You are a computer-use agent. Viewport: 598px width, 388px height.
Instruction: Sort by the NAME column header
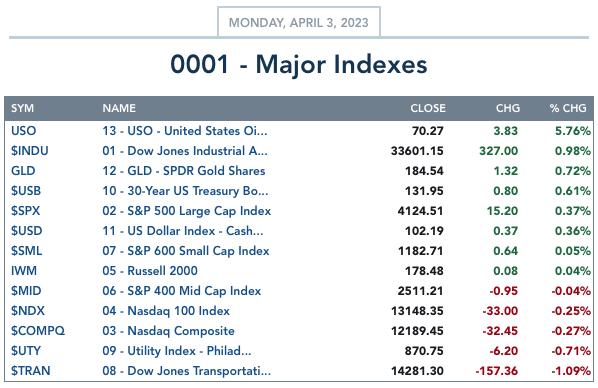[119, 108]
